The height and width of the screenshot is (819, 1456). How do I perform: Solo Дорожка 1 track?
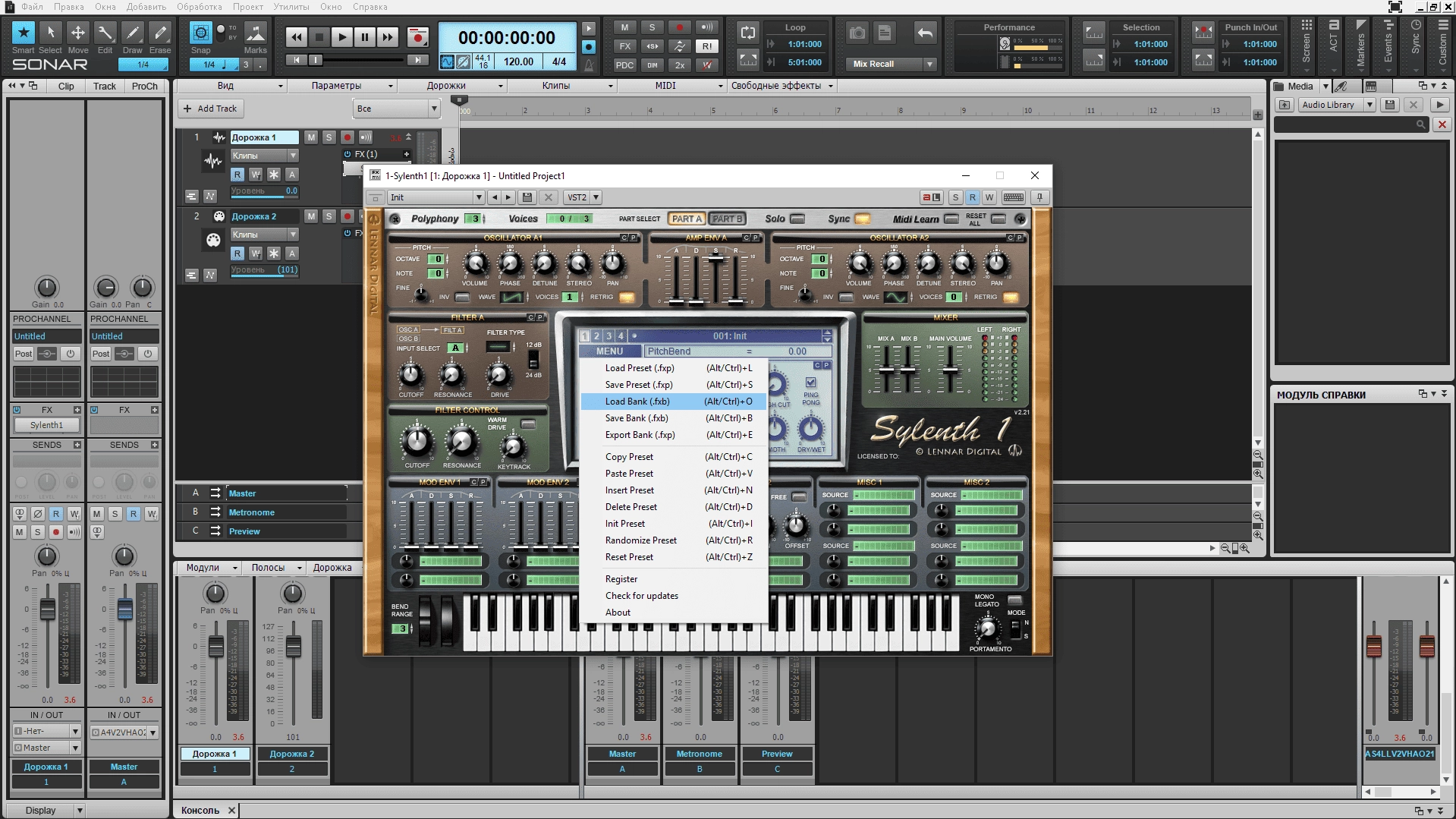pos(329,137)
